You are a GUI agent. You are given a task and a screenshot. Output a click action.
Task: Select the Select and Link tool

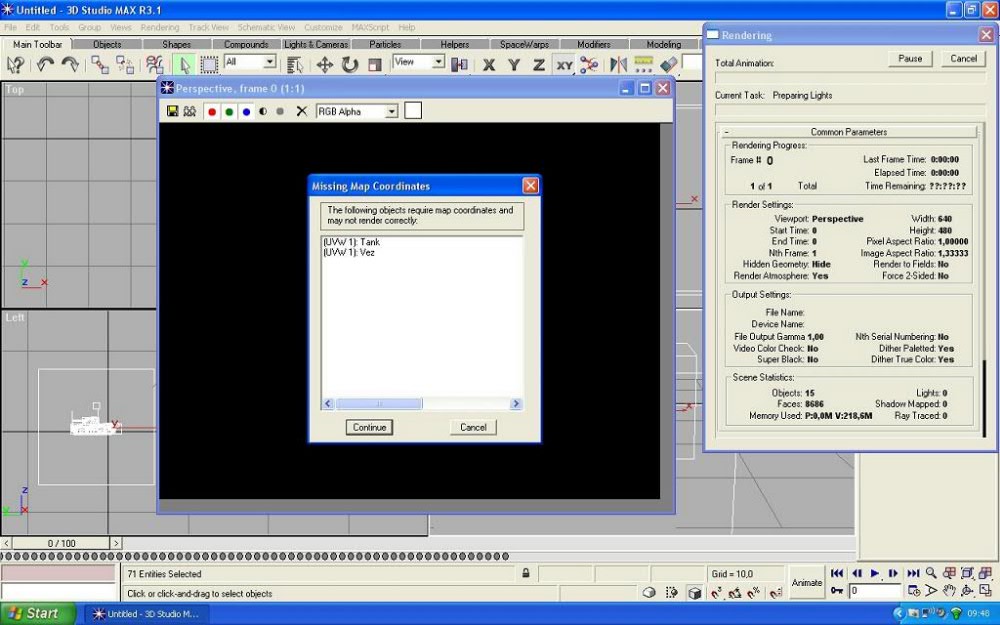point(99,64)
